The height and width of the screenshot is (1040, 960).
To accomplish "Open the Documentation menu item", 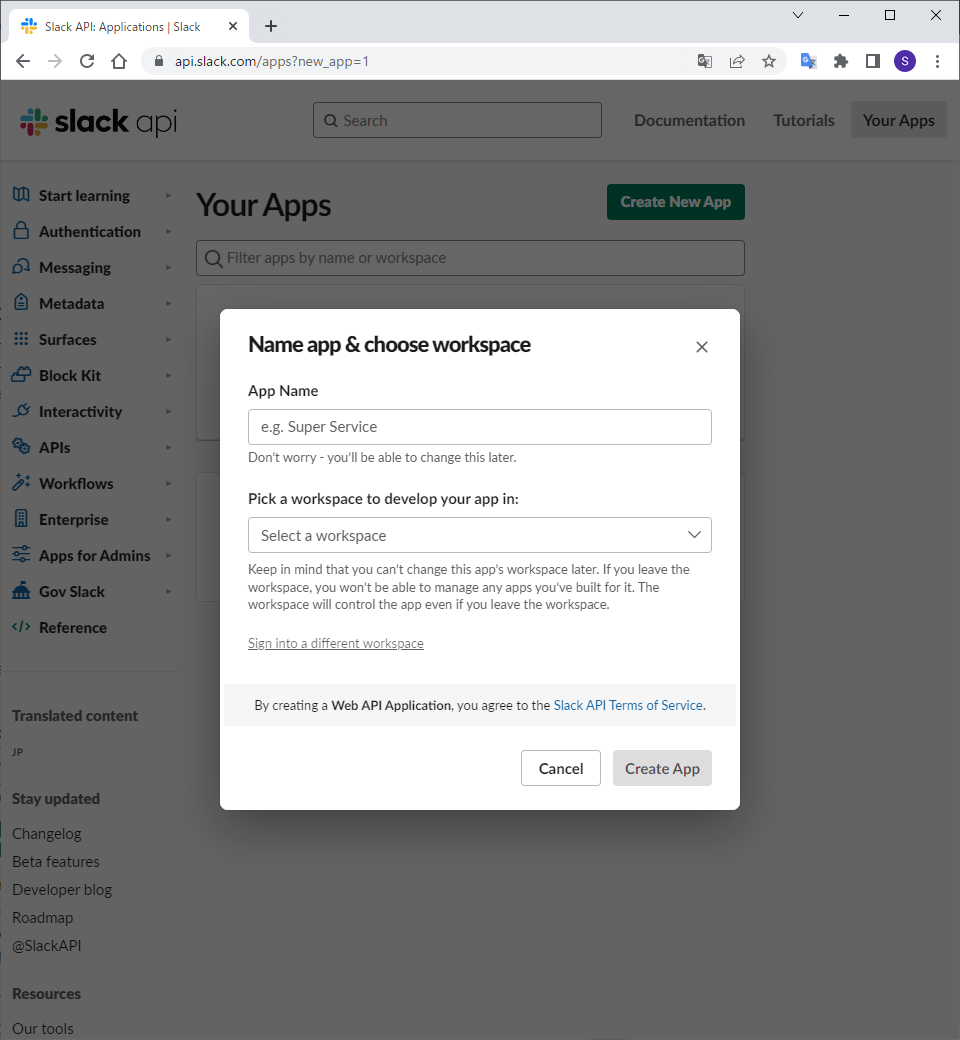I will [689, 120].
